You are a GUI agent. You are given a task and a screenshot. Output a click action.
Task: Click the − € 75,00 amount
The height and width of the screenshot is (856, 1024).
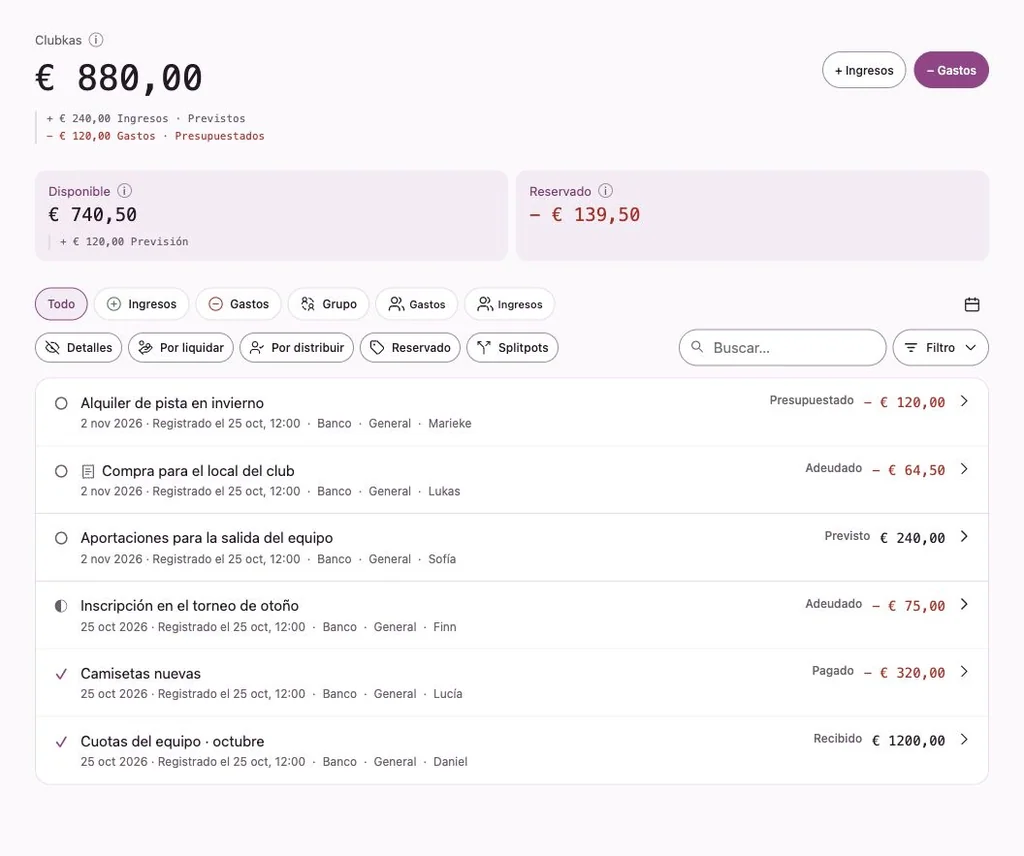(908, 606)
